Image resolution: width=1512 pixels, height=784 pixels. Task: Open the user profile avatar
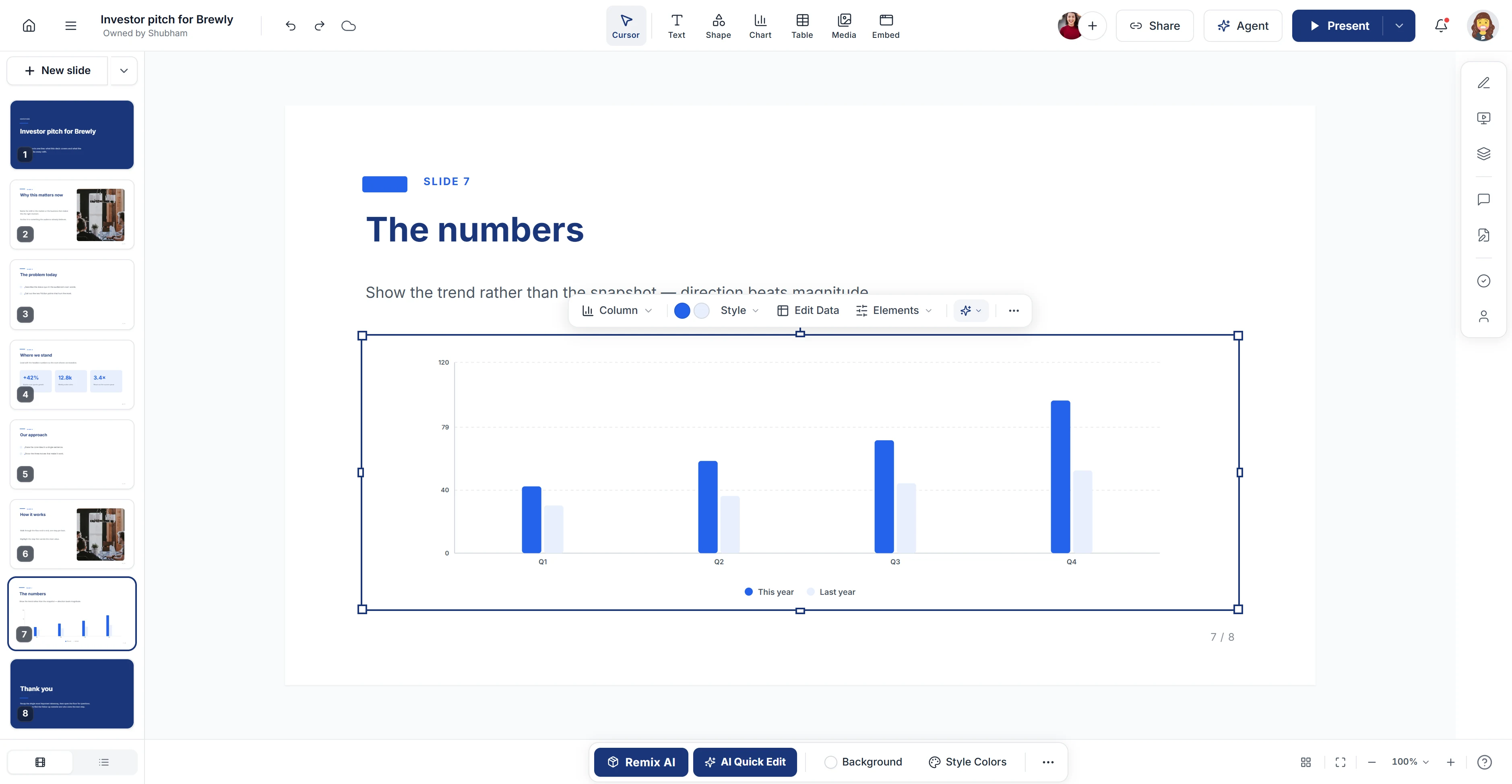pyautogui.click(x=1483, y=26)
